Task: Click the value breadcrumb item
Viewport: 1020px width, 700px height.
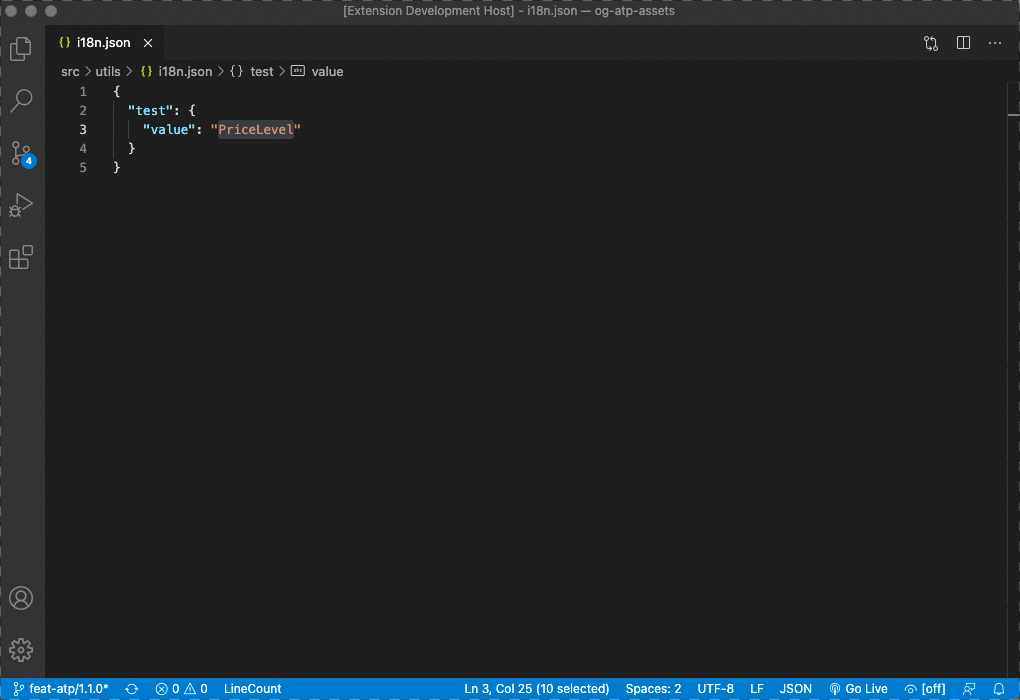Action: click(328, 71)
